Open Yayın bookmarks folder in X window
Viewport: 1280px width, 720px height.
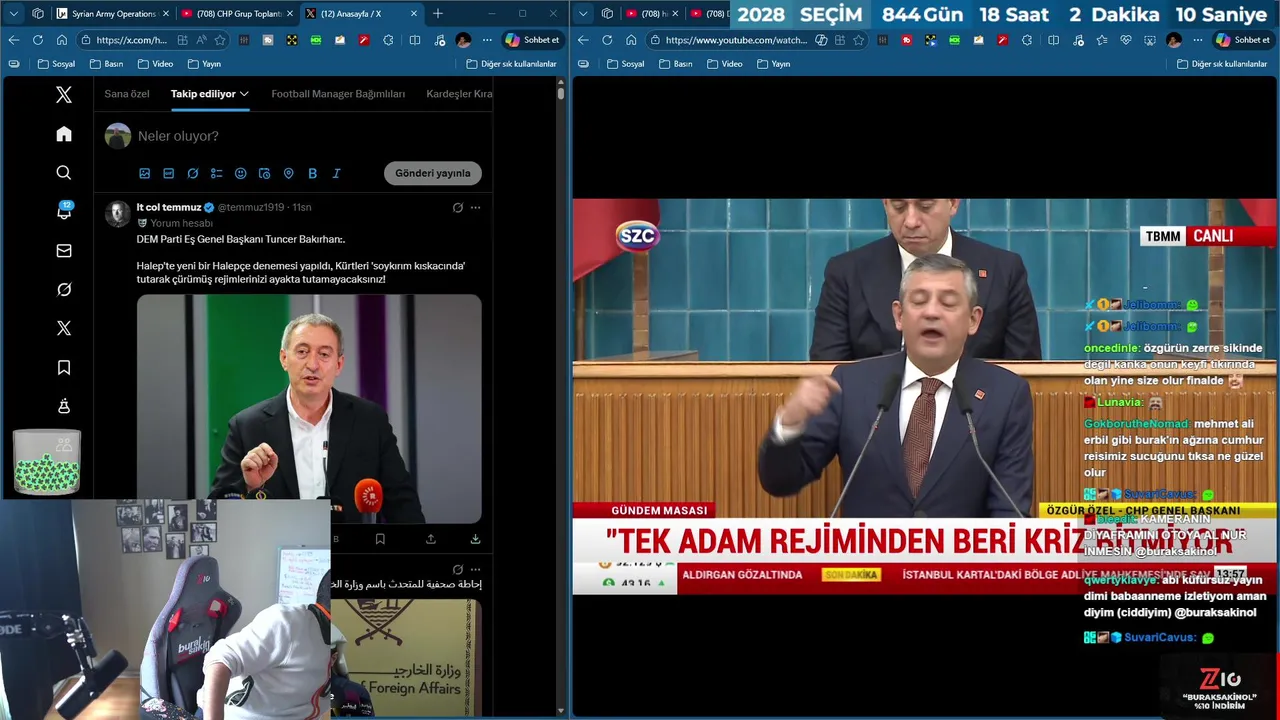204,64
